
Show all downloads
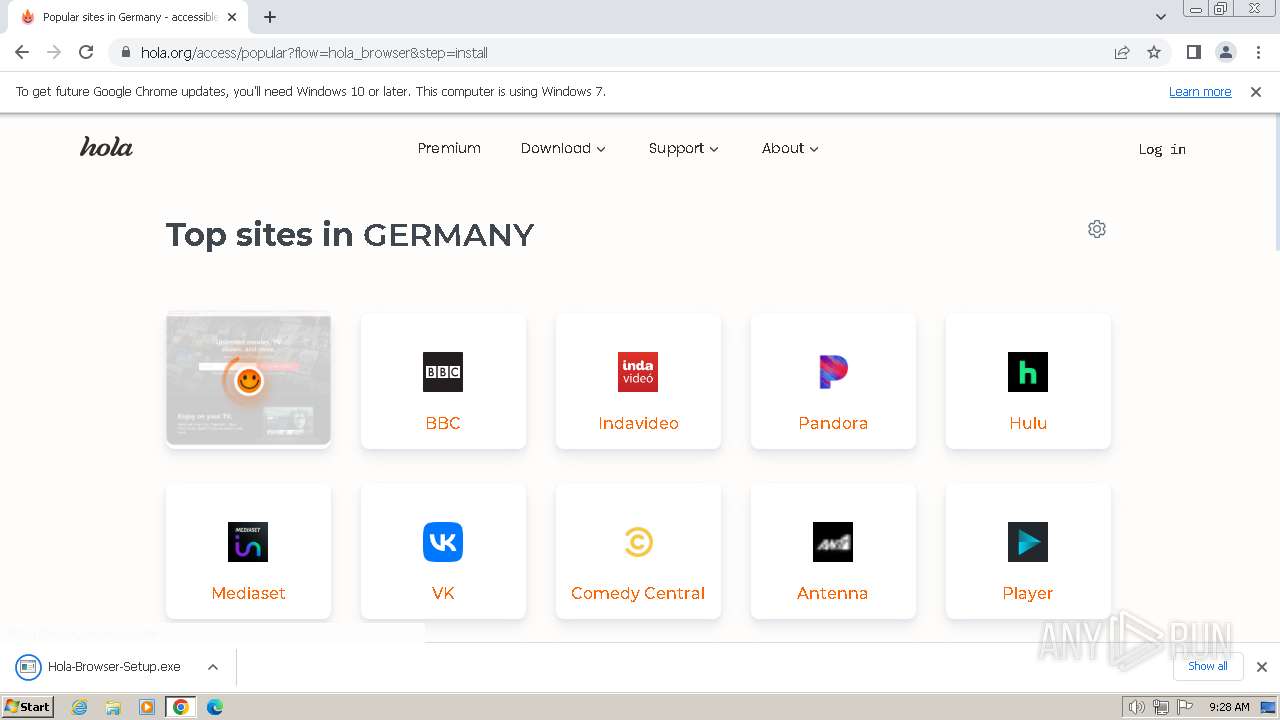click(x=1208, y=666)
